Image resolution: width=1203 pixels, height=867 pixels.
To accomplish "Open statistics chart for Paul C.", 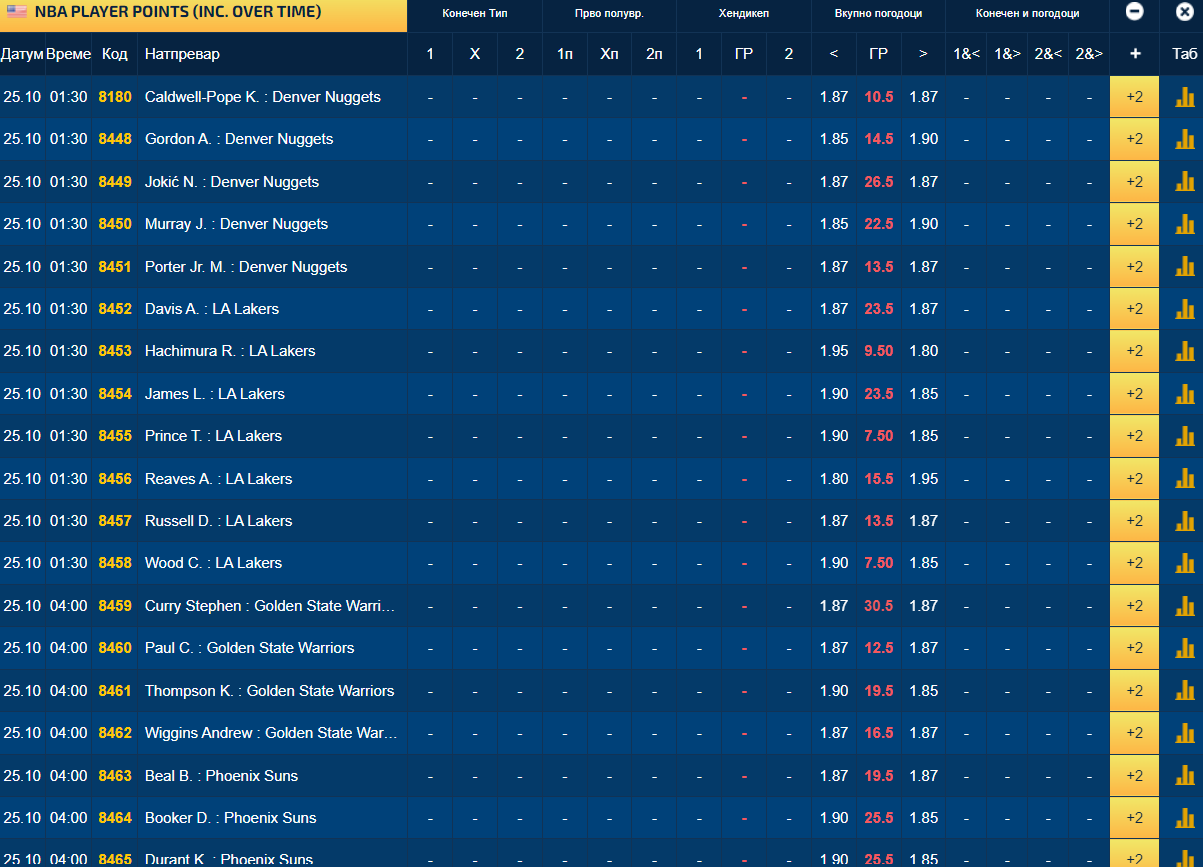I will coord(1184,648).
